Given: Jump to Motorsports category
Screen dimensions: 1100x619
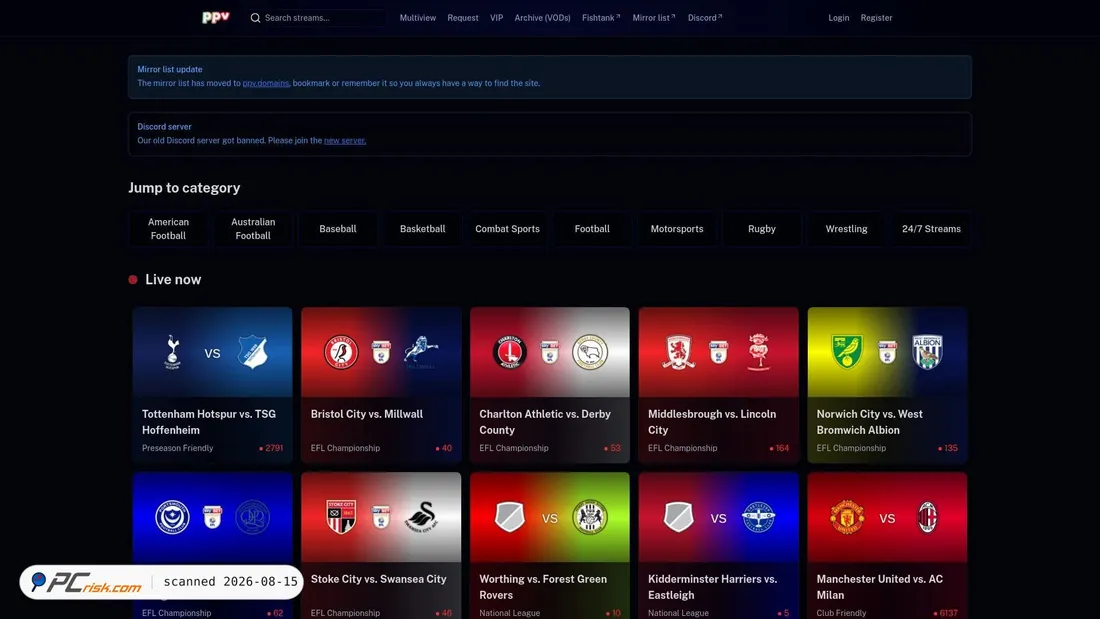Looking at the screenshot, I should (x=677, y=229).
